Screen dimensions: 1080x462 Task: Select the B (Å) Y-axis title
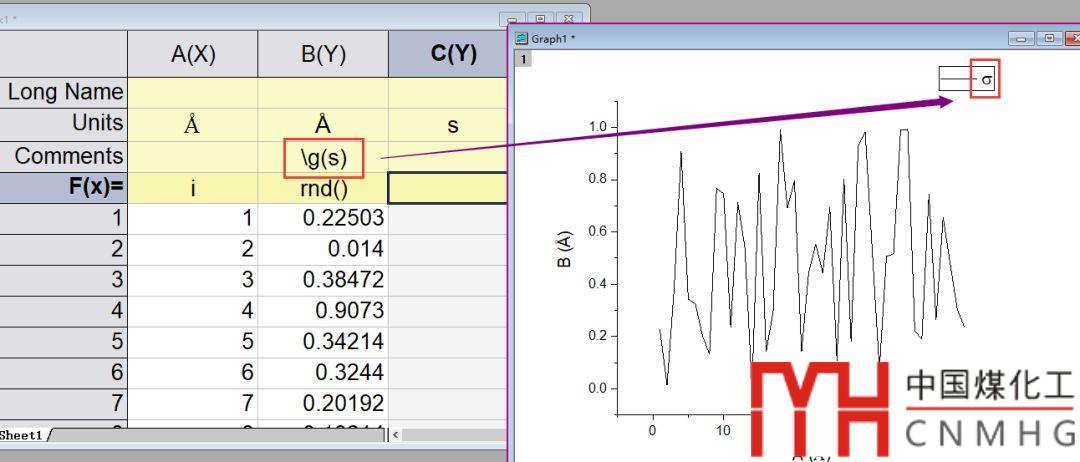click(567, 248)
